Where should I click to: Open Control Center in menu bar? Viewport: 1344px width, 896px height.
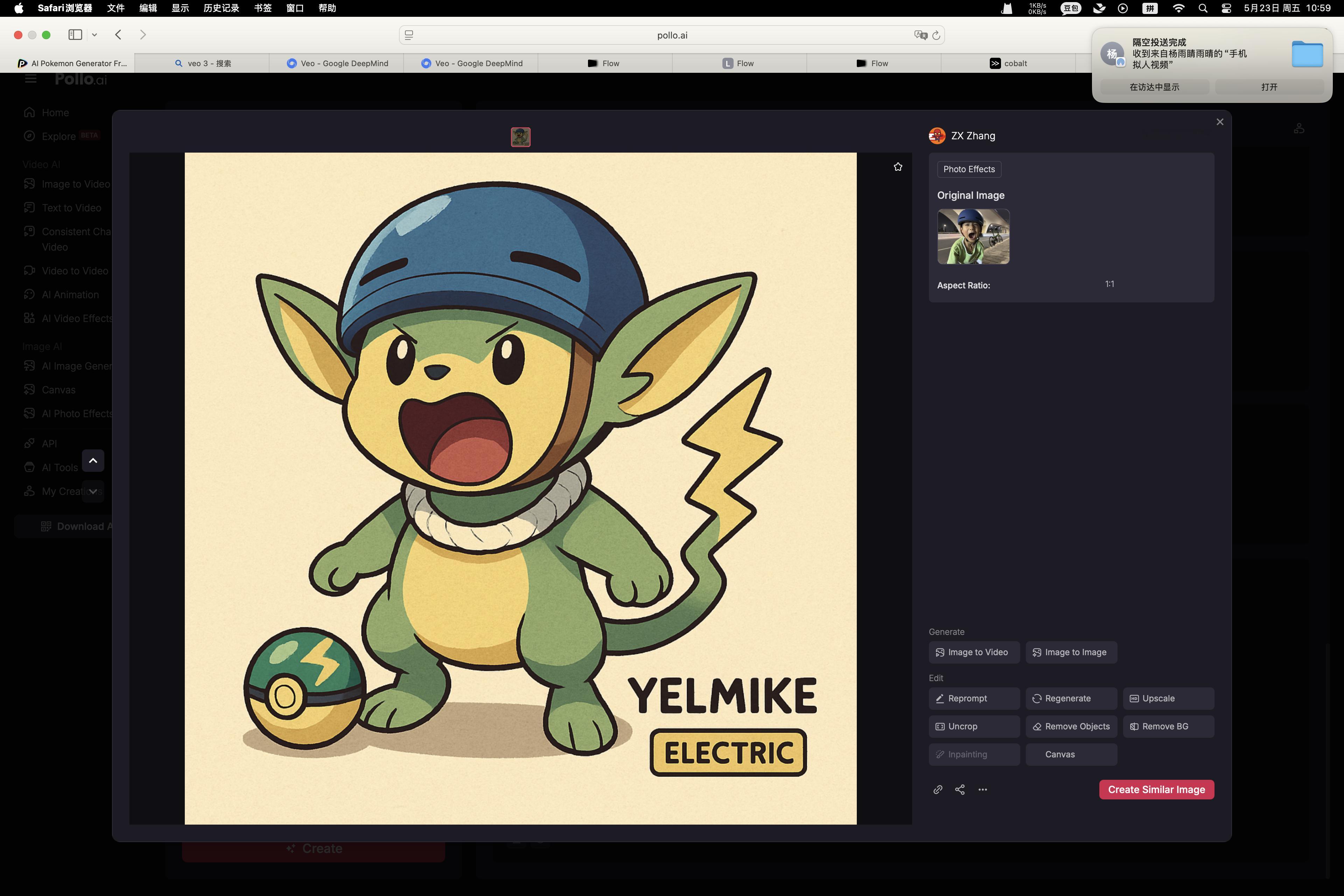pyautogui.click(x=1226, y=8)
